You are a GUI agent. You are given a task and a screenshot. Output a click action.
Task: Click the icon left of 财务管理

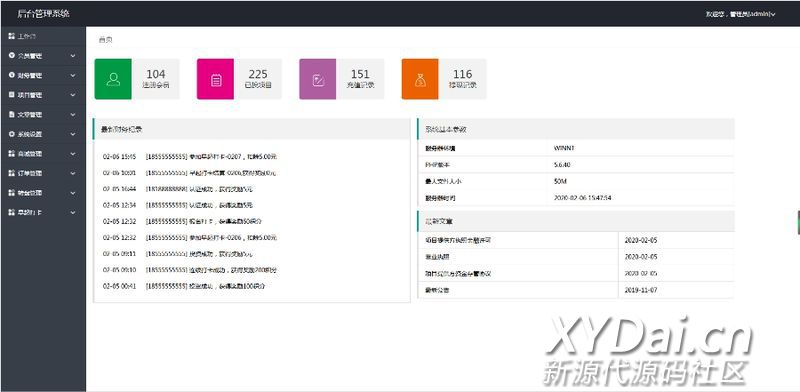coord(12,75)
